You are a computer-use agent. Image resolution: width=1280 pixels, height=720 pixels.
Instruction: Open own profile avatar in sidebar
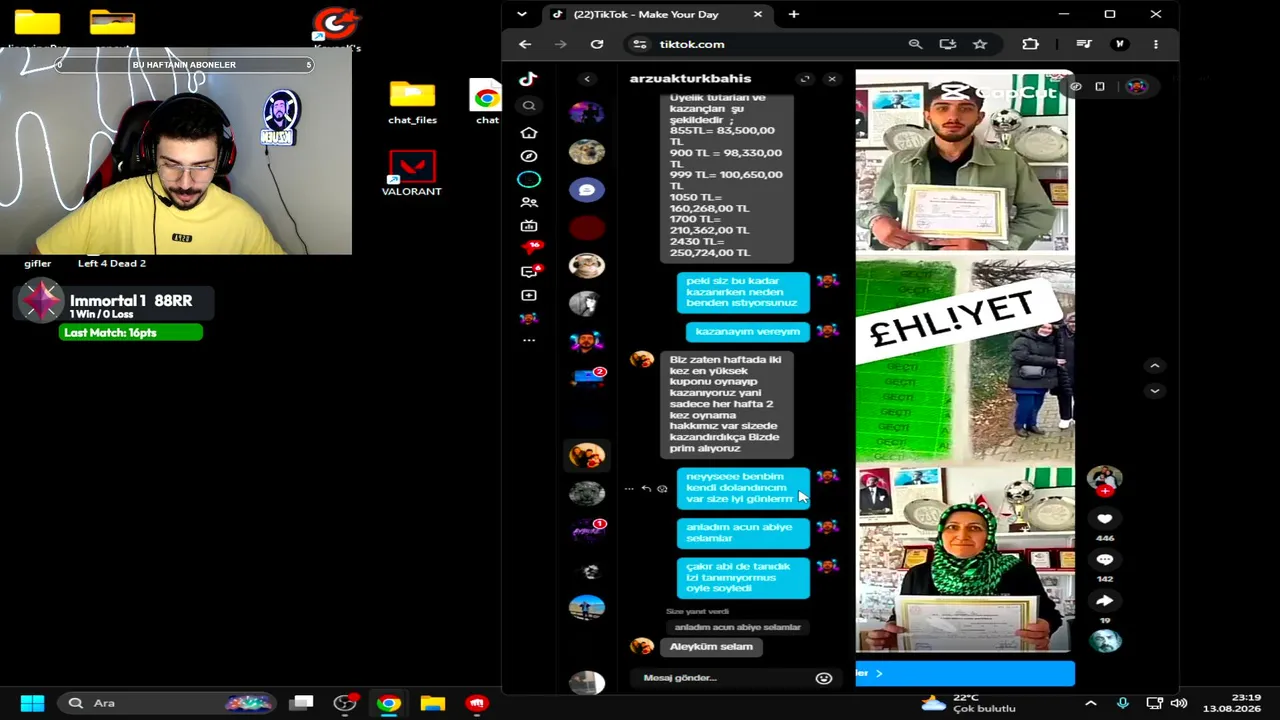[529, 319]
